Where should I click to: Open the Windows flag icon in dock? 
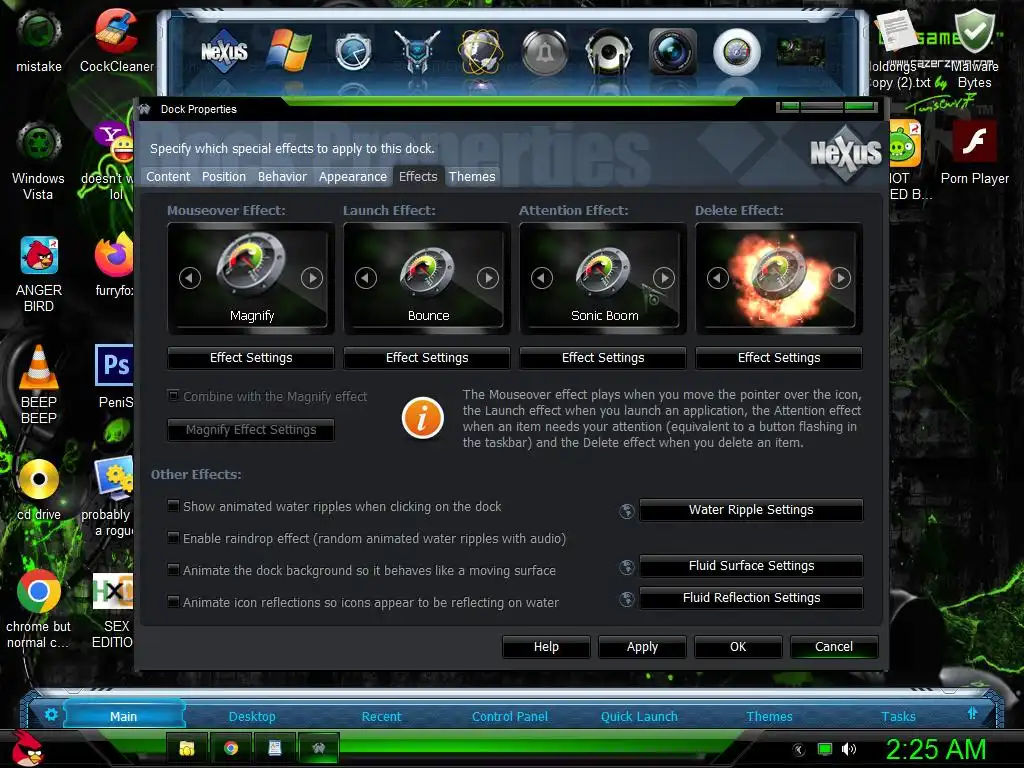point(289,50)
